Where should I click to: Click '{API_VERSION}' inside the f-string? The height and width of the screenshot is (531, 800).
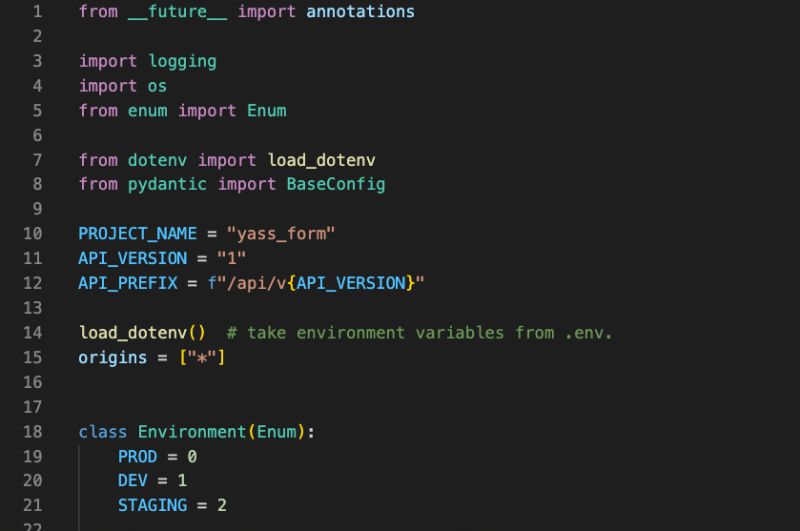point(351,283)
